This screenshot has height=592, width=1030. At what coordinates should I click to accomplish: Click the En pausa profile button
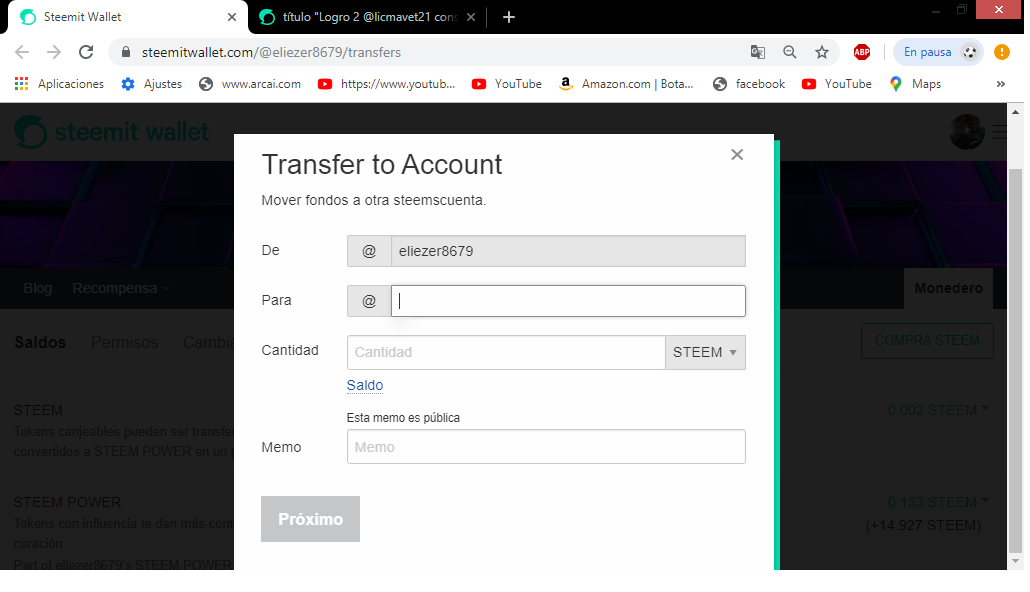(938, 52)
